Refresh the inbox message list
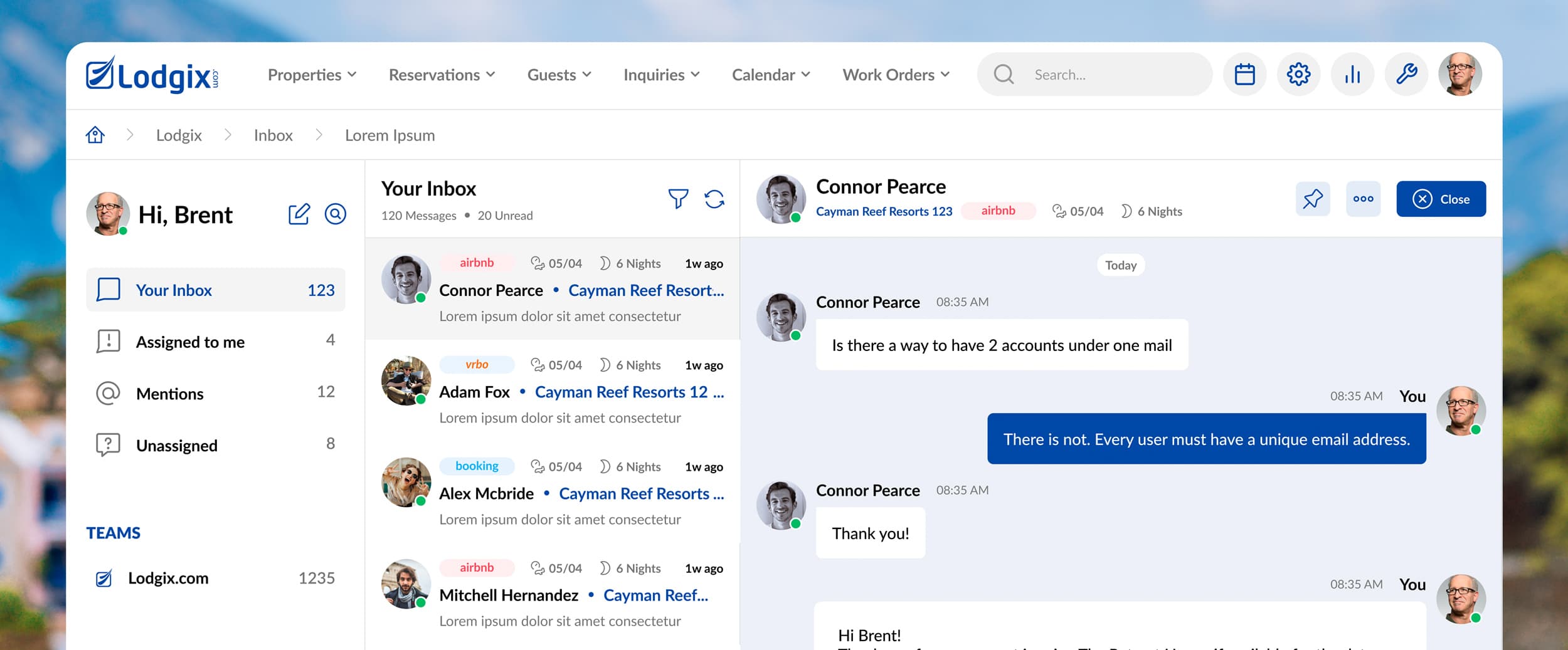Screen dimensions: 1568x650 [x=714, y=199]
